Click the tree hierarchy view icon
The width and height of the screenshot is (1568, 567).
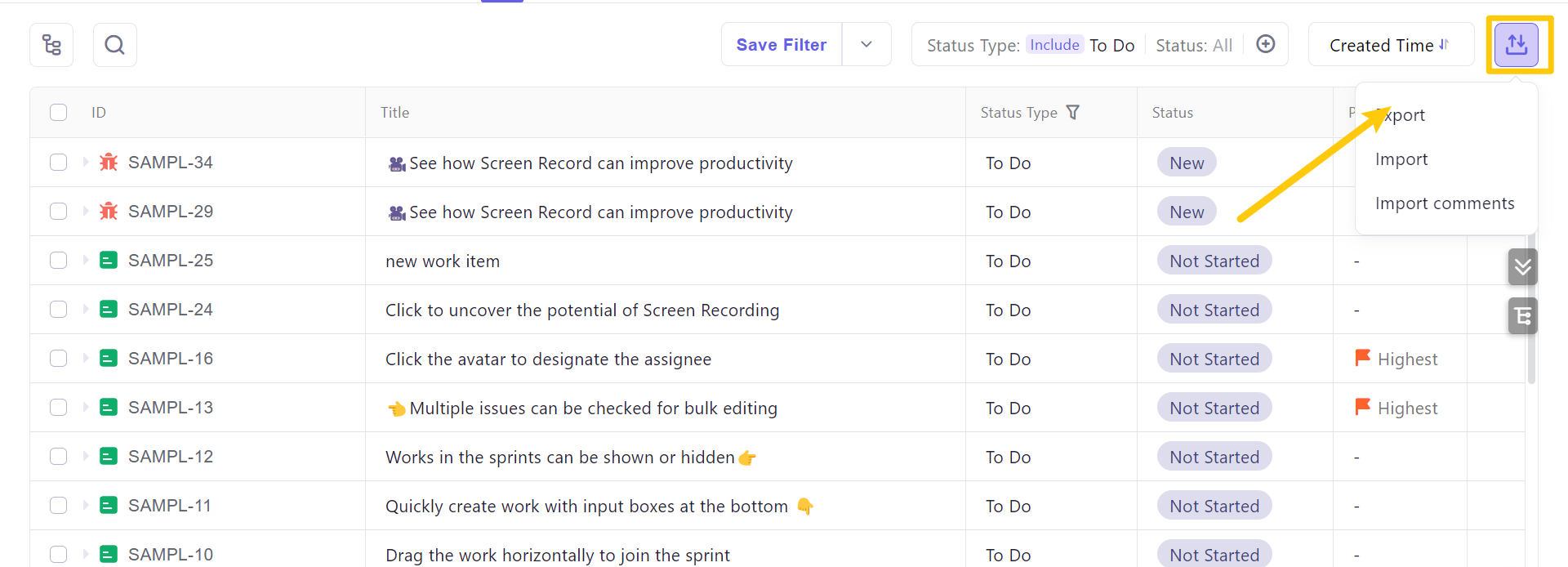click(x=51, y=45)
